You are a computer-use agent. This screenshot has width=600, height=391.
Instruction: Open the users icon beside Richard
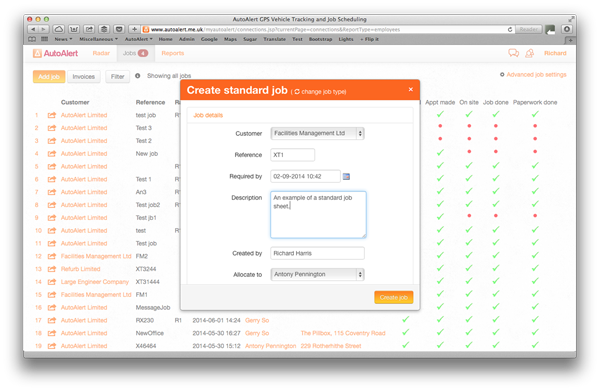pyautogui.click(x=530, y=53)
